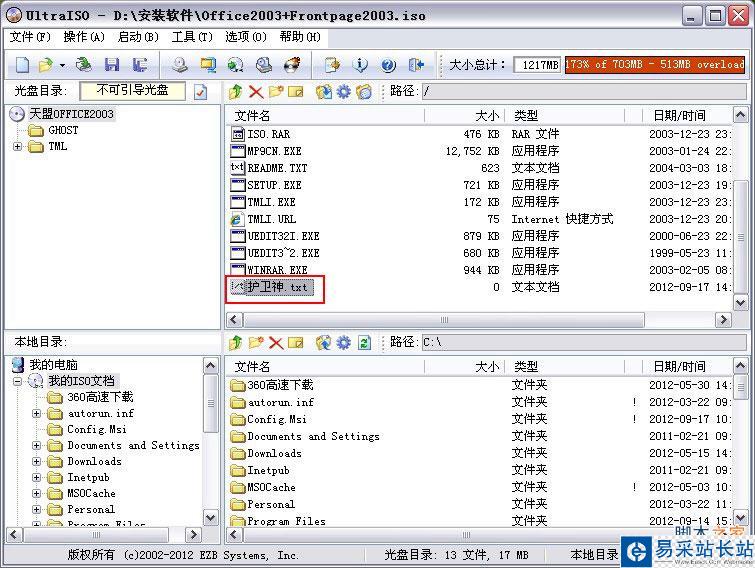Click the refresh icon in local pane toolbar
The height and width of the screenshot is (568, 755).
(364, 343)
